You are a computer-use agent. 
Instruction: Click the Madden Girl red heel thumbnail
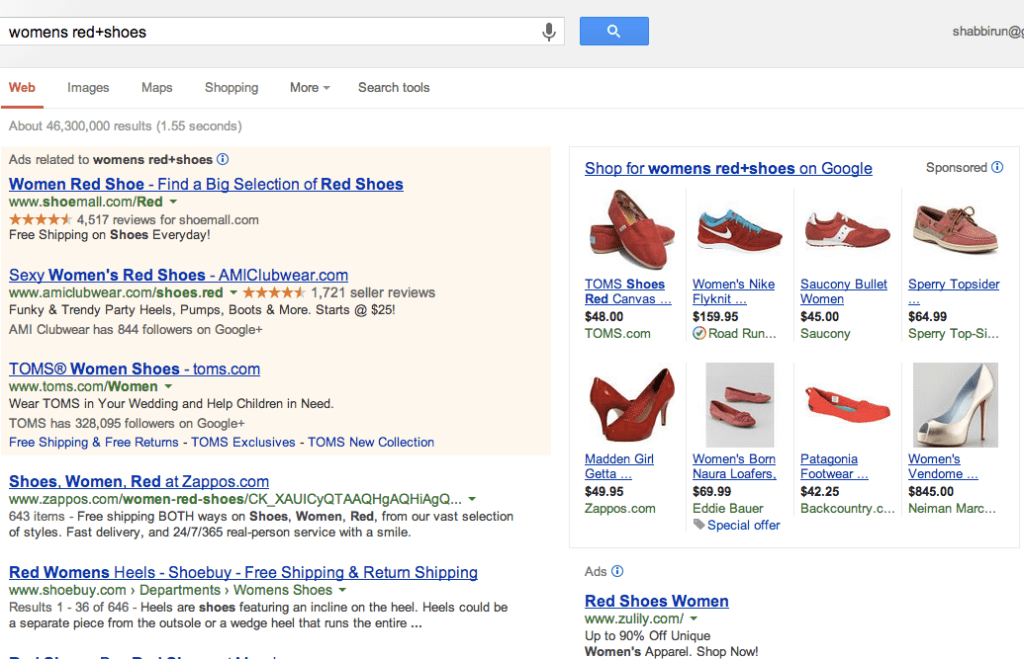[631, 404]
